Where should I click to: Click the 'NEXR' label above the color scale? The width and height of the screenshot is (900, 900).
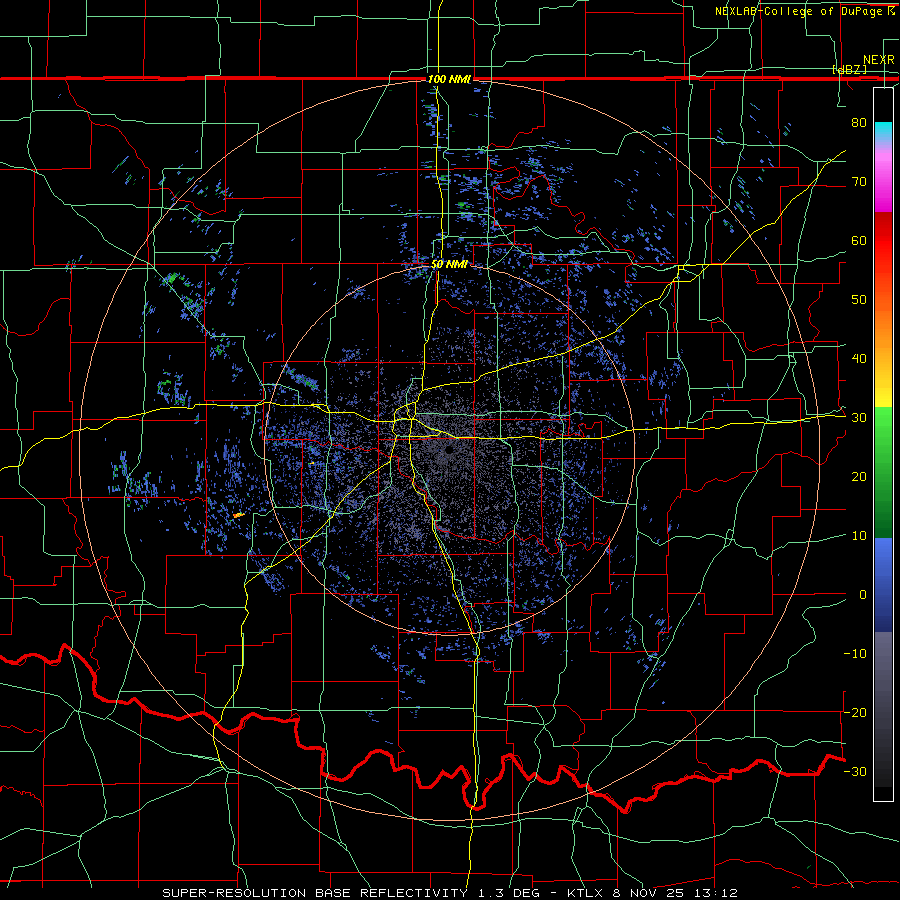(x=878, y=60)
